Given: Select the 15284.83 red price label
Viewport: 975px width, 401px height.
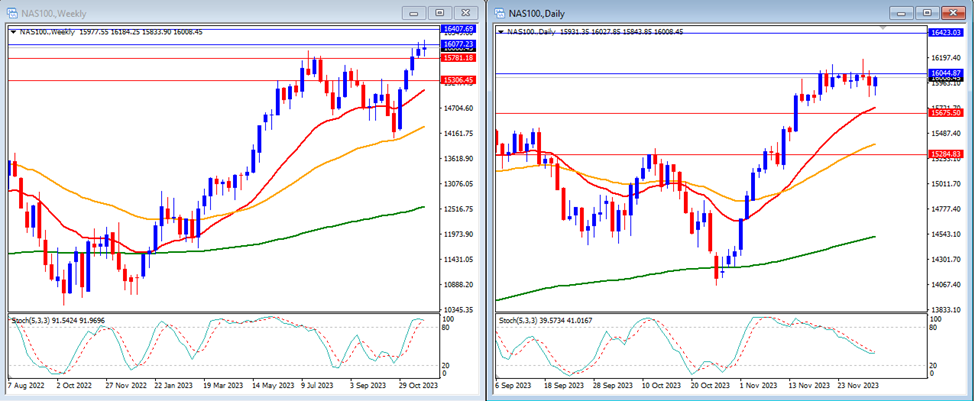Looking at the screenshot, I should click(x=946, y=154).
